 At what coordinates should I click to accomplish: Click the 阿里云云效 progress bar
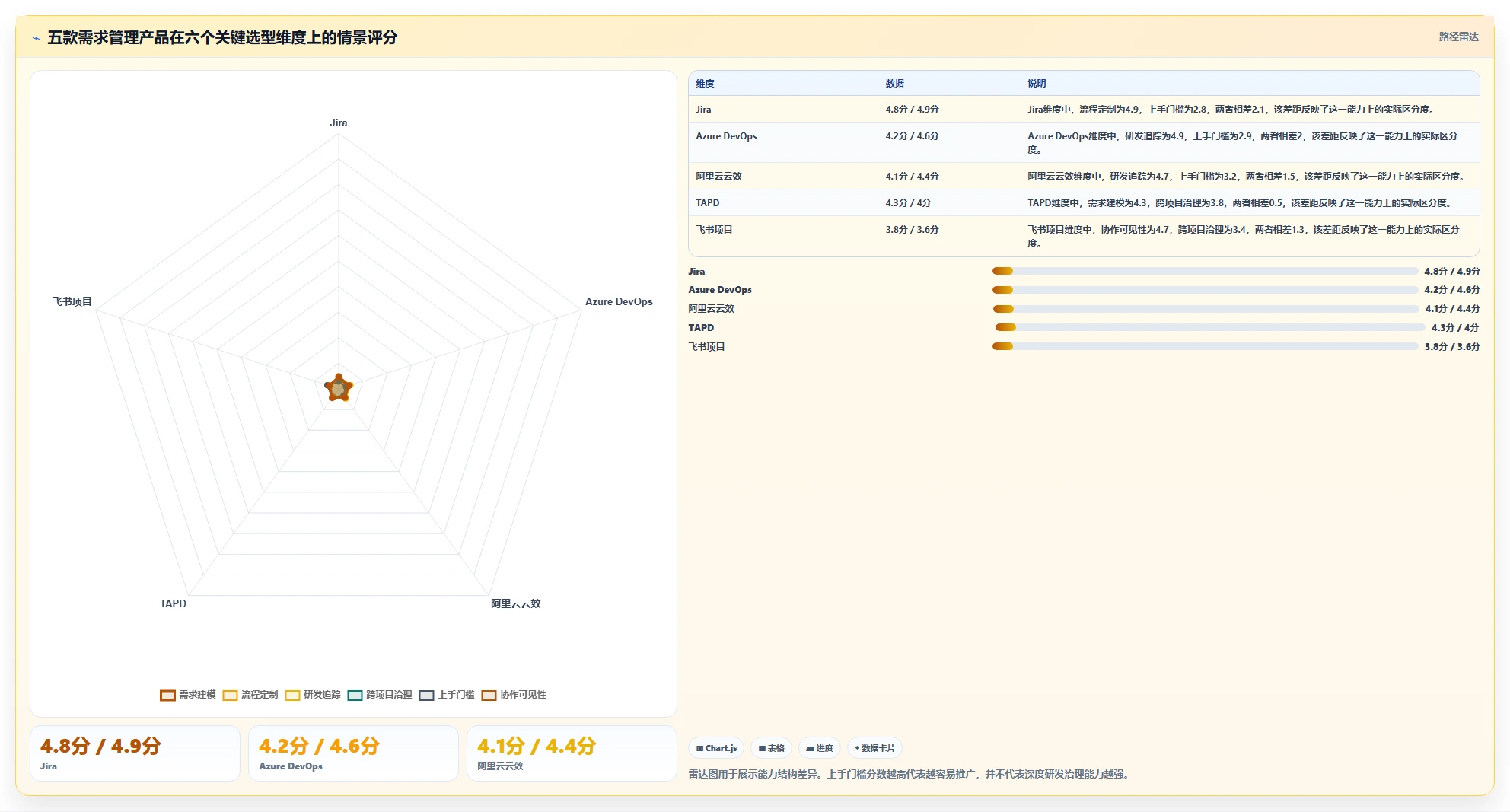point(1206,309)
